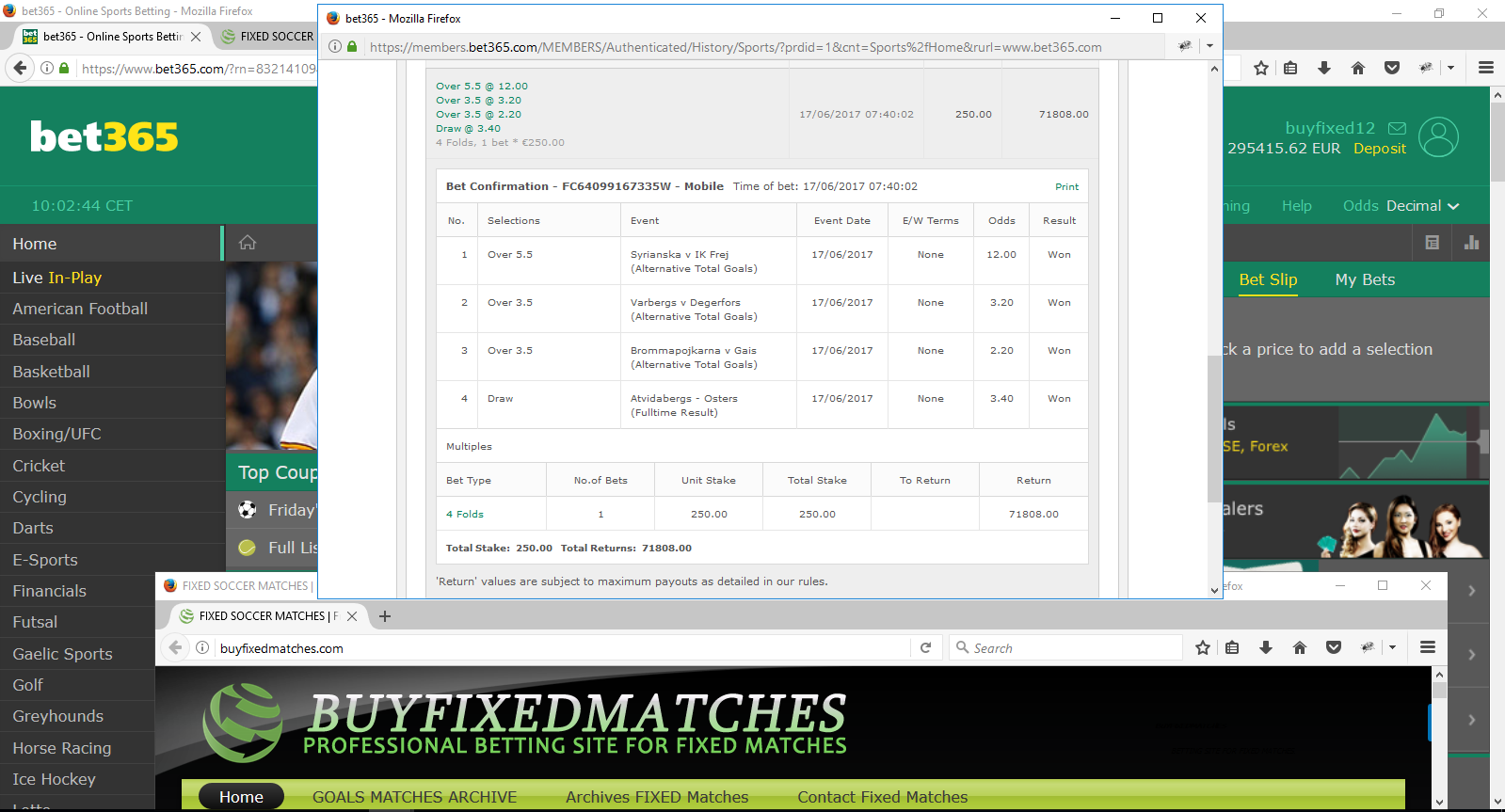Open dropdown arrow in popup URL bar
The height and width of the screenshot is (812, 1505).
coord(1209,46)
